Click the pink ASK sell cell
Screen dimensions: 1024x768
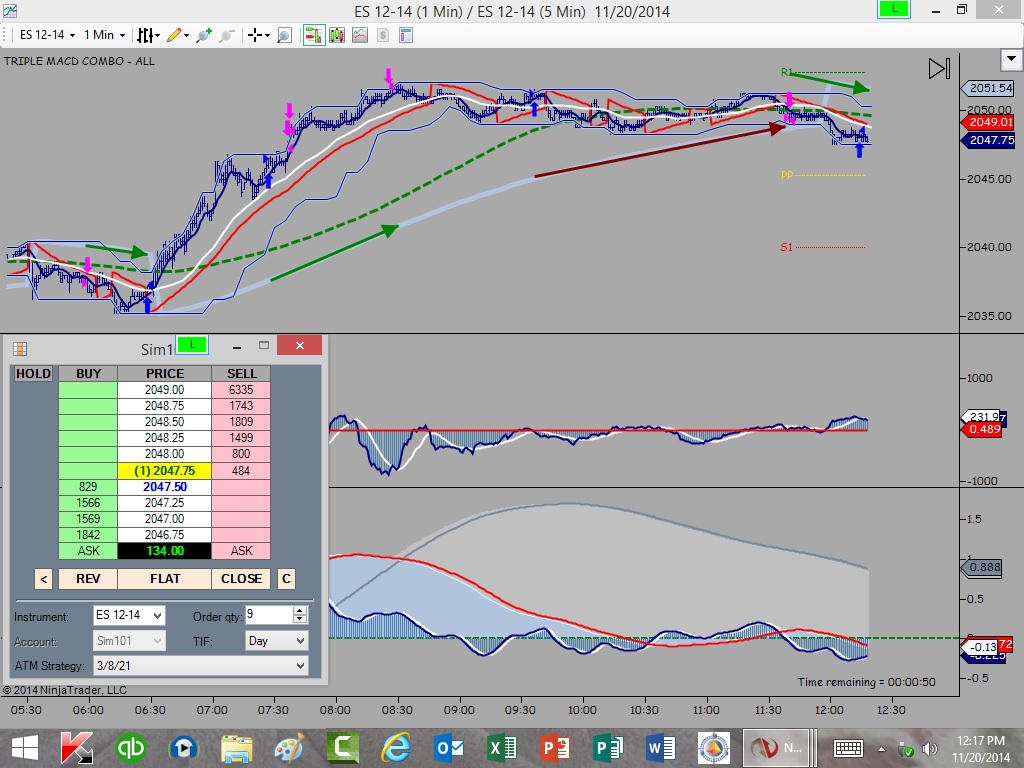coord(241,551)
